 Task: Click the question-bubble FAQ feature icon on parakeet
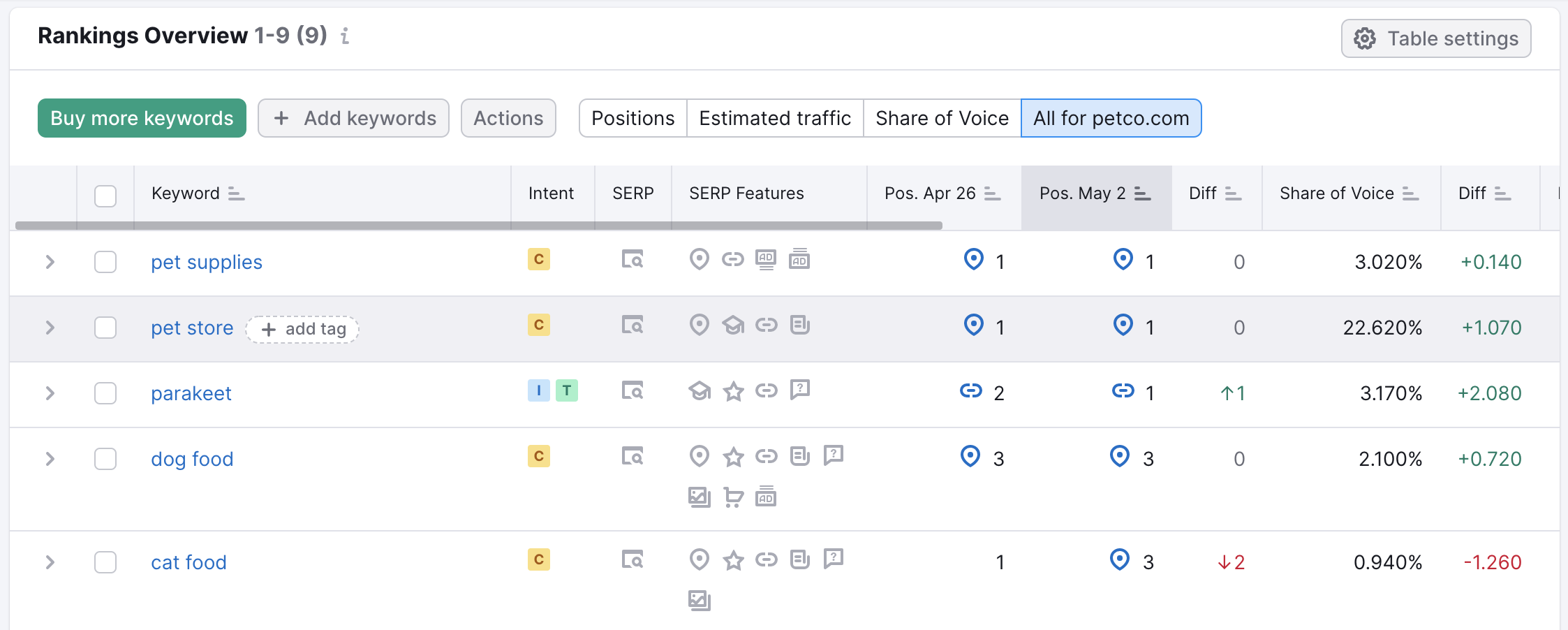[801, 391]
